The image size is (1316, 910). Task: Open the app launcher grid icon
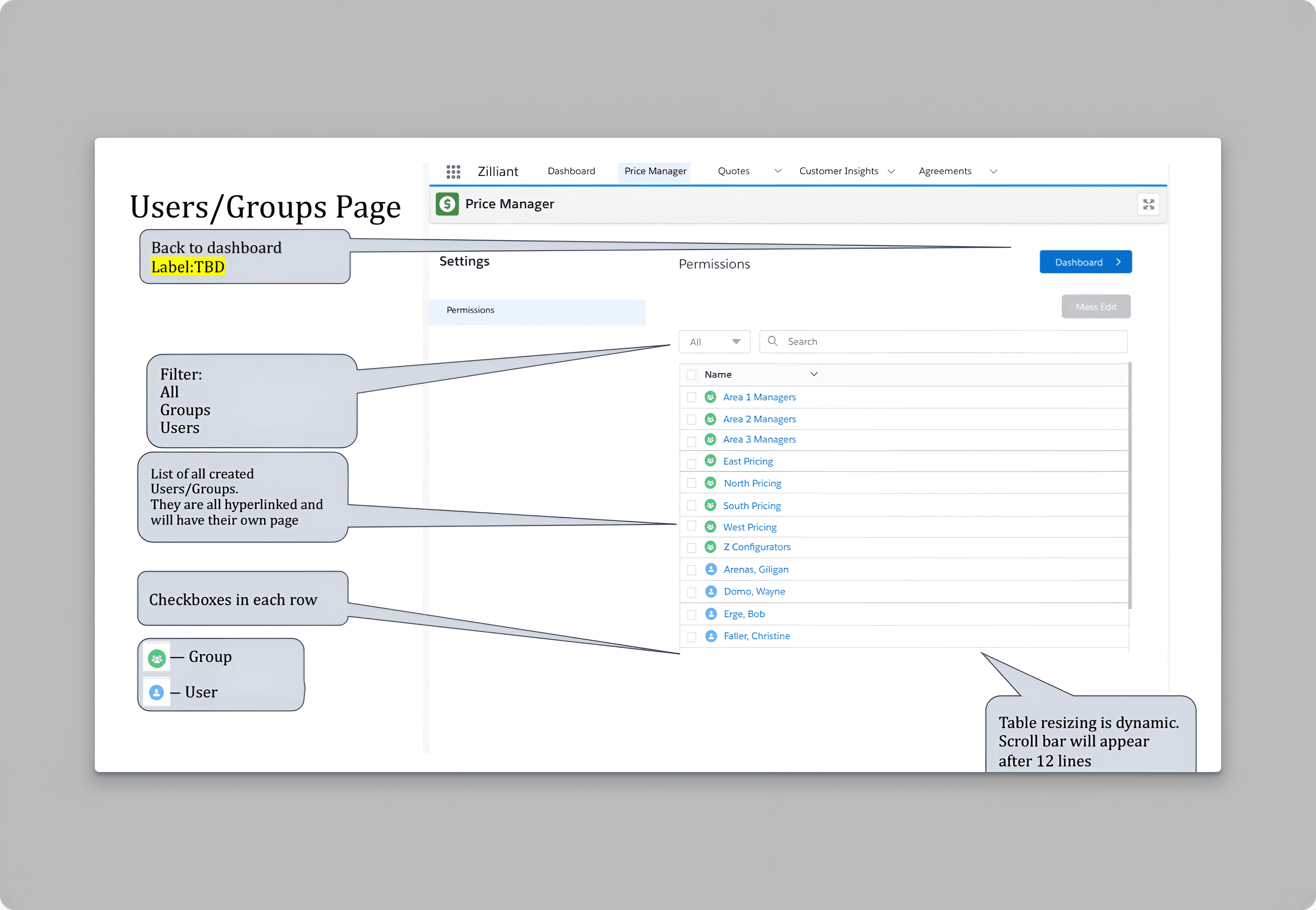tap(453, 172)
